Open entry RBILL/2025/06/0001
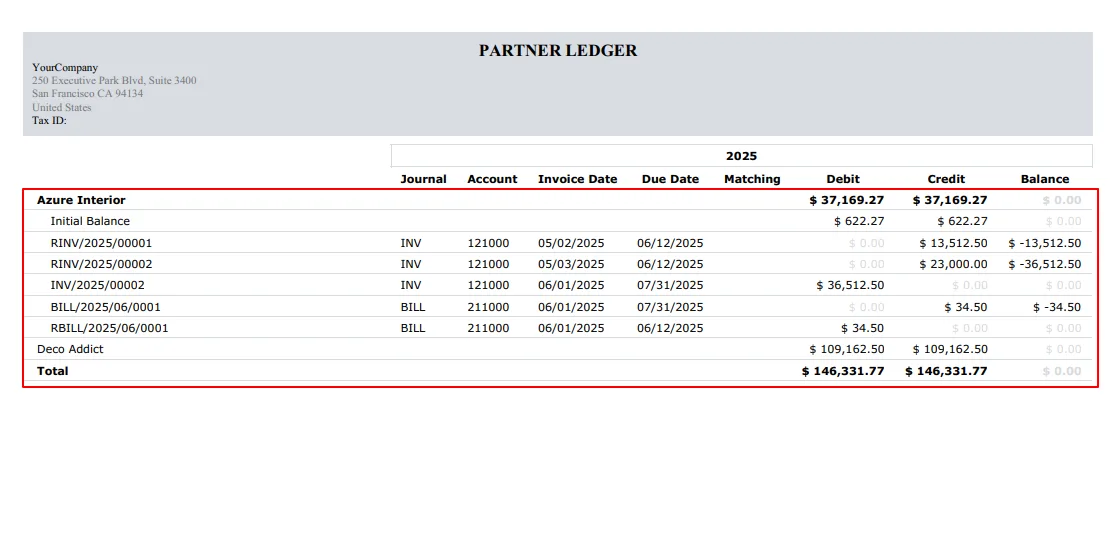This screenshot has width=1113, height=543. click(x=109, y=329)
